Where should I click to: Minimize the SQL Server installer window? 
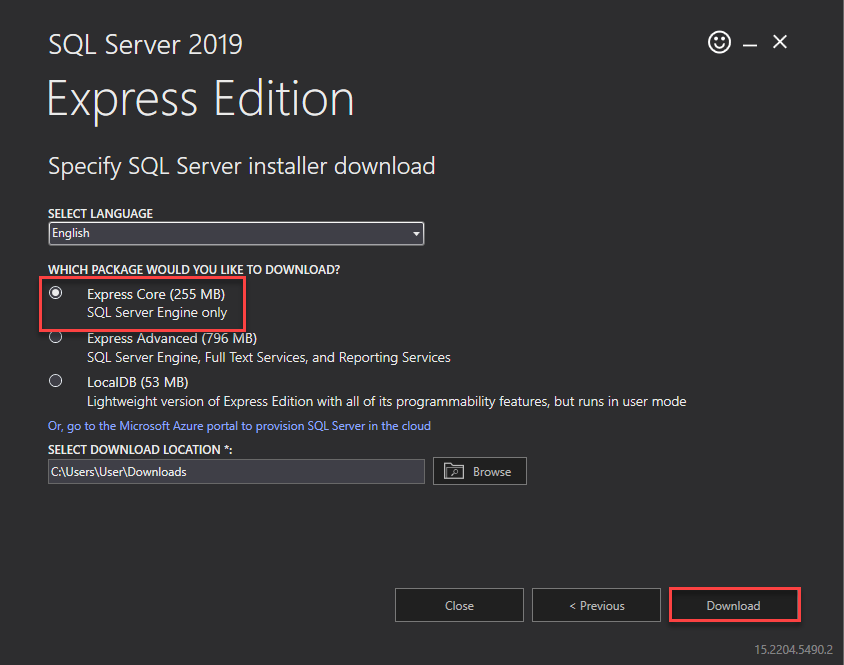pos(750,45)
